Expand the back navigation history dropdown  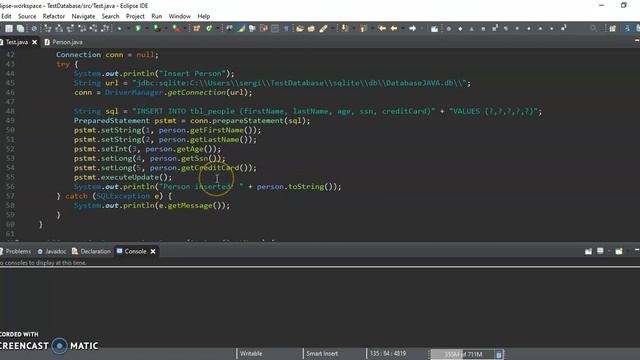pos(402,29)
